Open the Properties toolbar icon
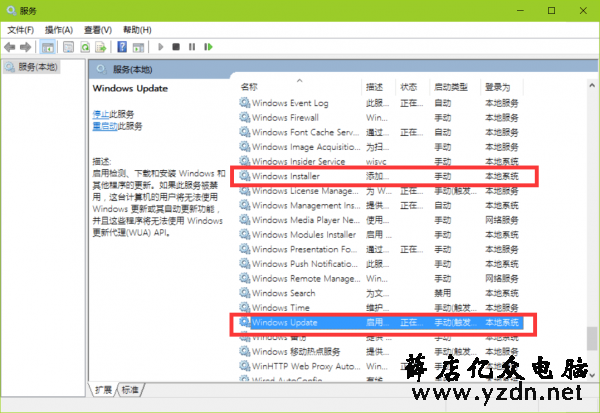Image resolution: width=600 pixels, height=413 pixels. (x=68, y=47)
